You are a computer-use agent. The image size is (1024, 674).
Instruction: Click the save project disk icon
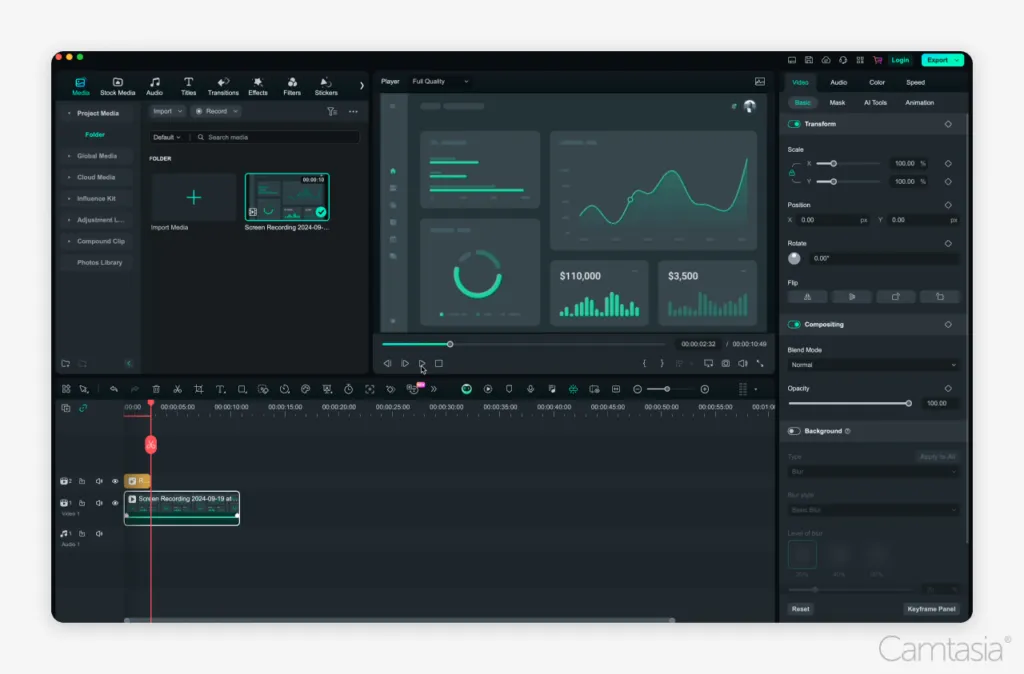809,60
